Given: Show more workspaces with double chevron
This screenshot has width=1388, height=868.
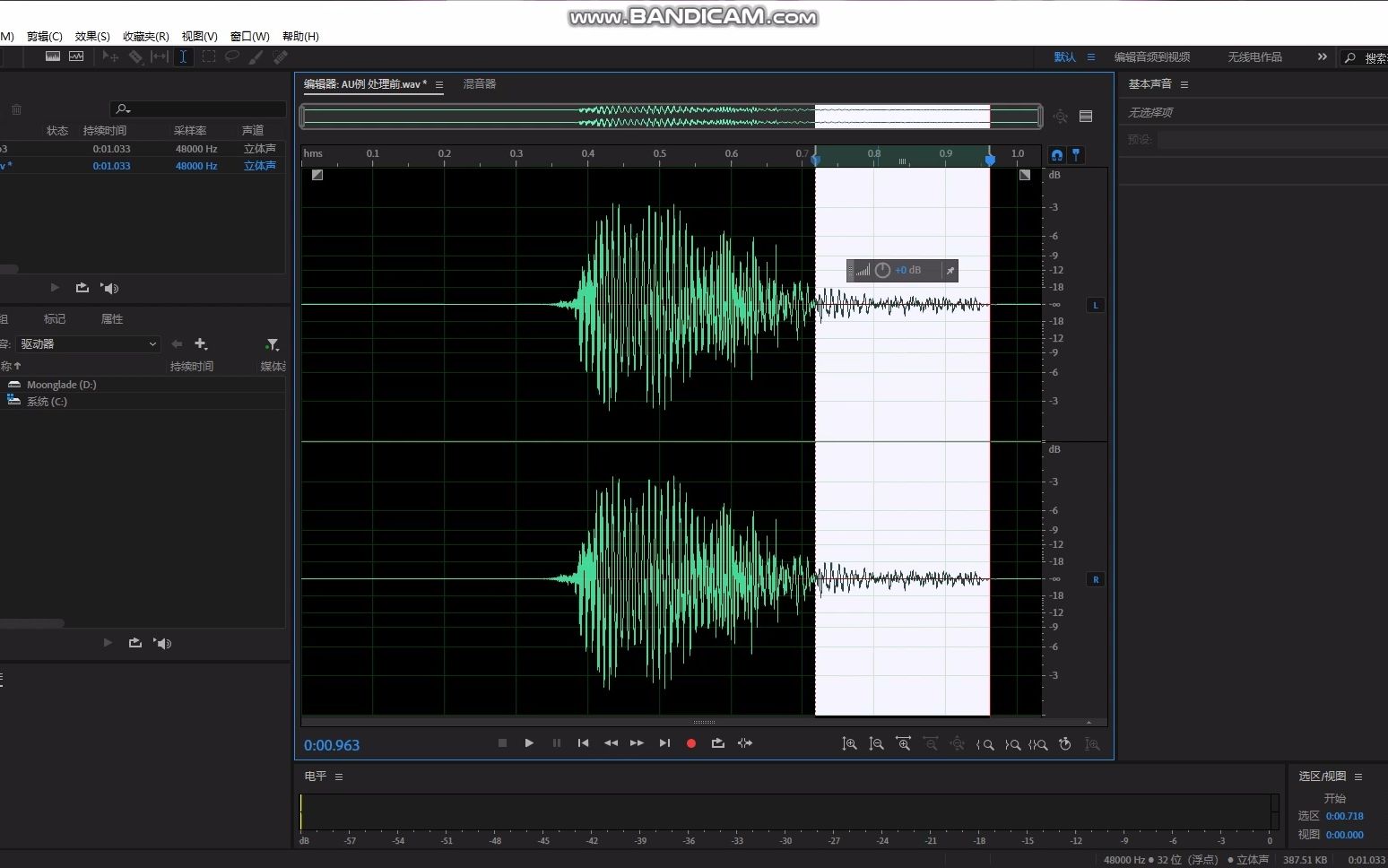Looking at the screenshot, I should (x=1322, y=56).
